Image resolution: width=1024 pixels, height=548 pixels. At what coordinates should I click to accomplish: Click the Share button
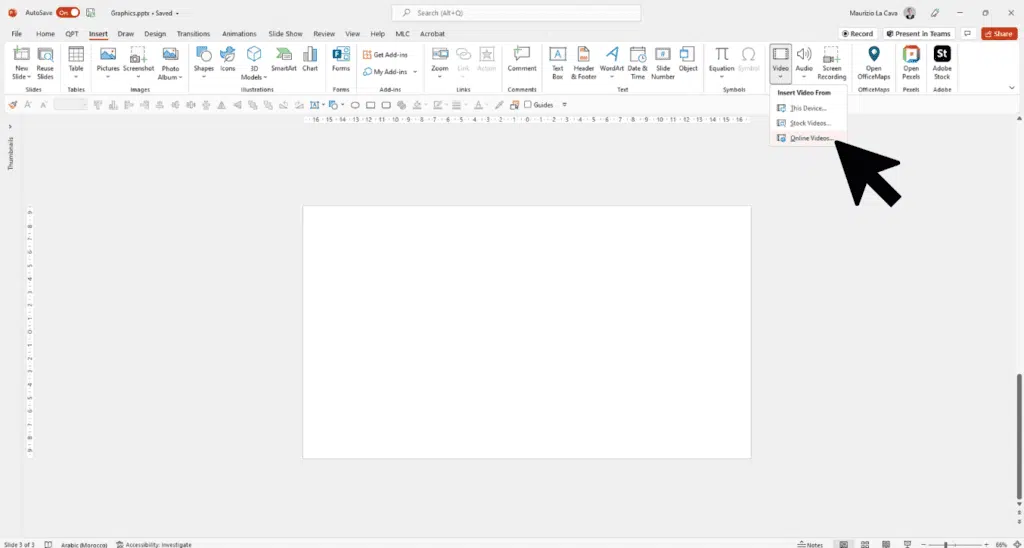pos(999,34)
